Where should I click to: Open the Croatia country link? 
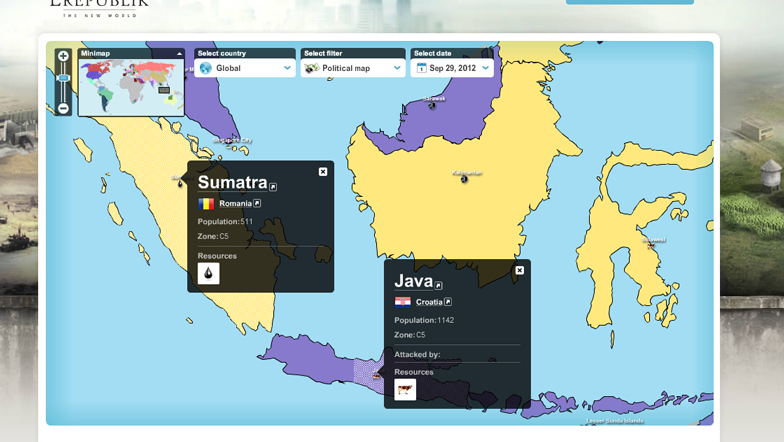(x=429, y=302)
